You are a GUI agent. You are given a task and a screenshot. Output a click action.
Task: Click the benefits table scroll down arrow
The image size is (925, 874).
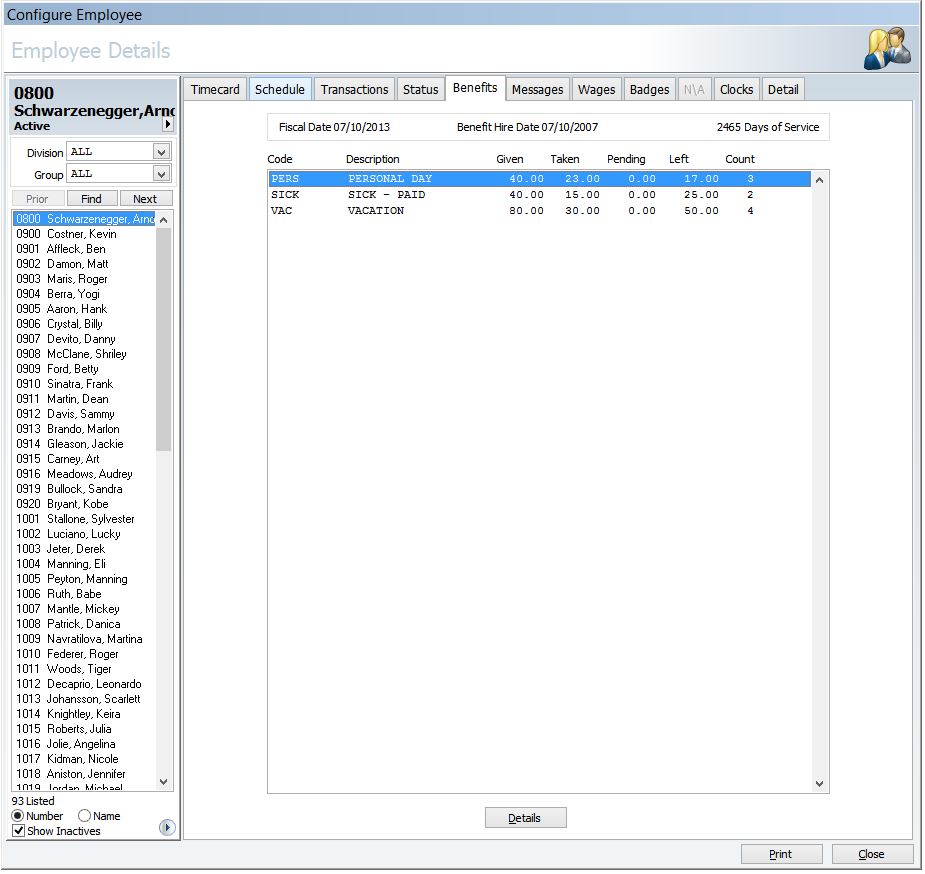(x=819, y=785)
